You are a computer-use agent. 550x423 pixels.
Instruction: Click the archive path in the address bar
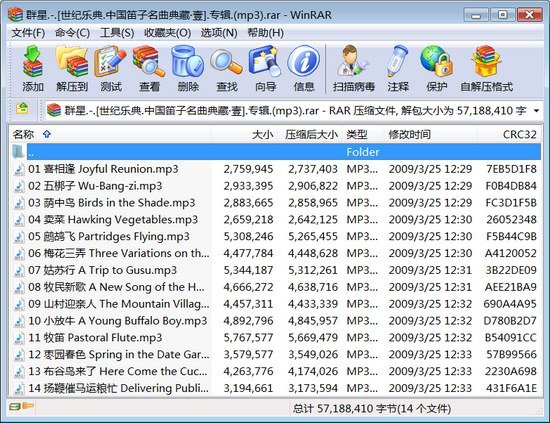(x=295, y=111)
